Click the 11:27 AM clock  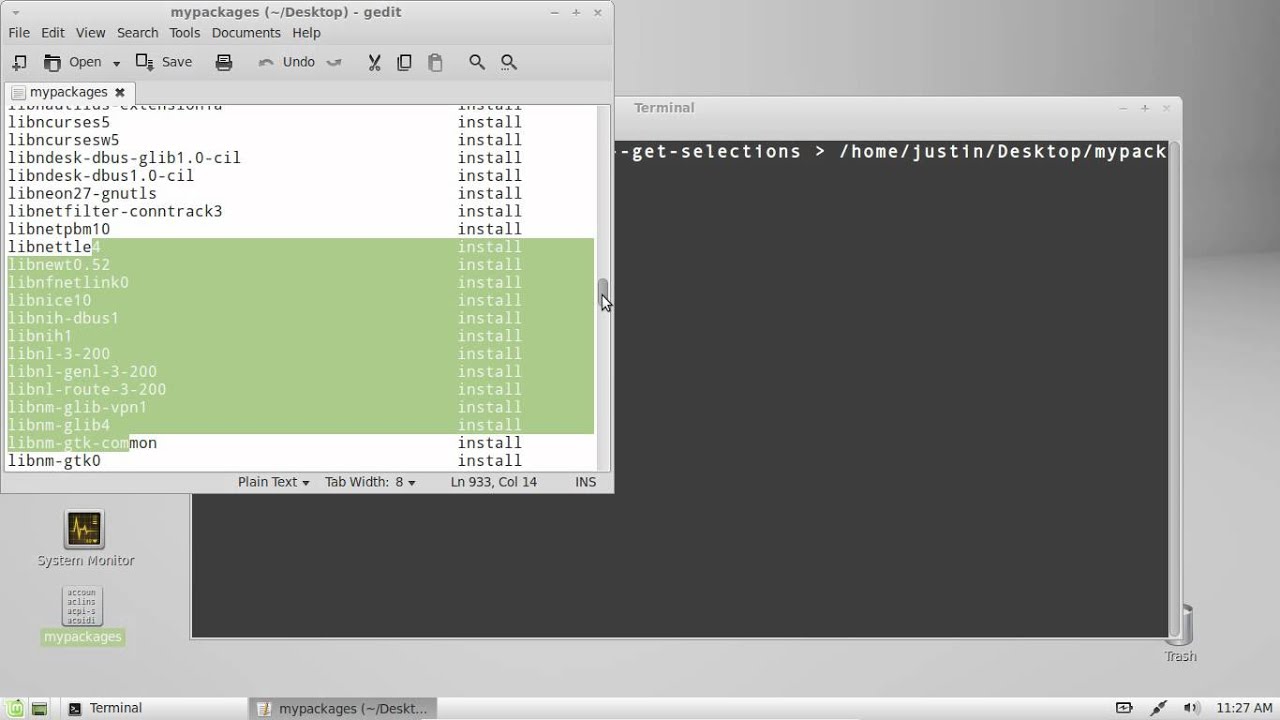coord(1244,708)
